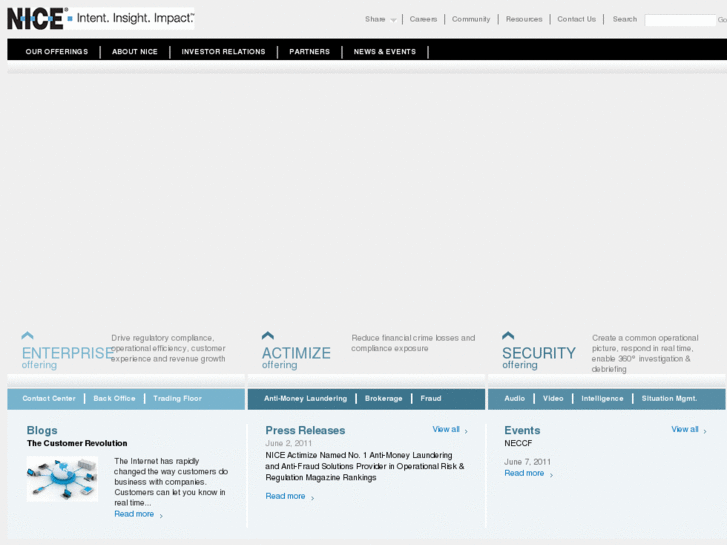
Task: Open the Share dropdown
Action: coord(380,19)
